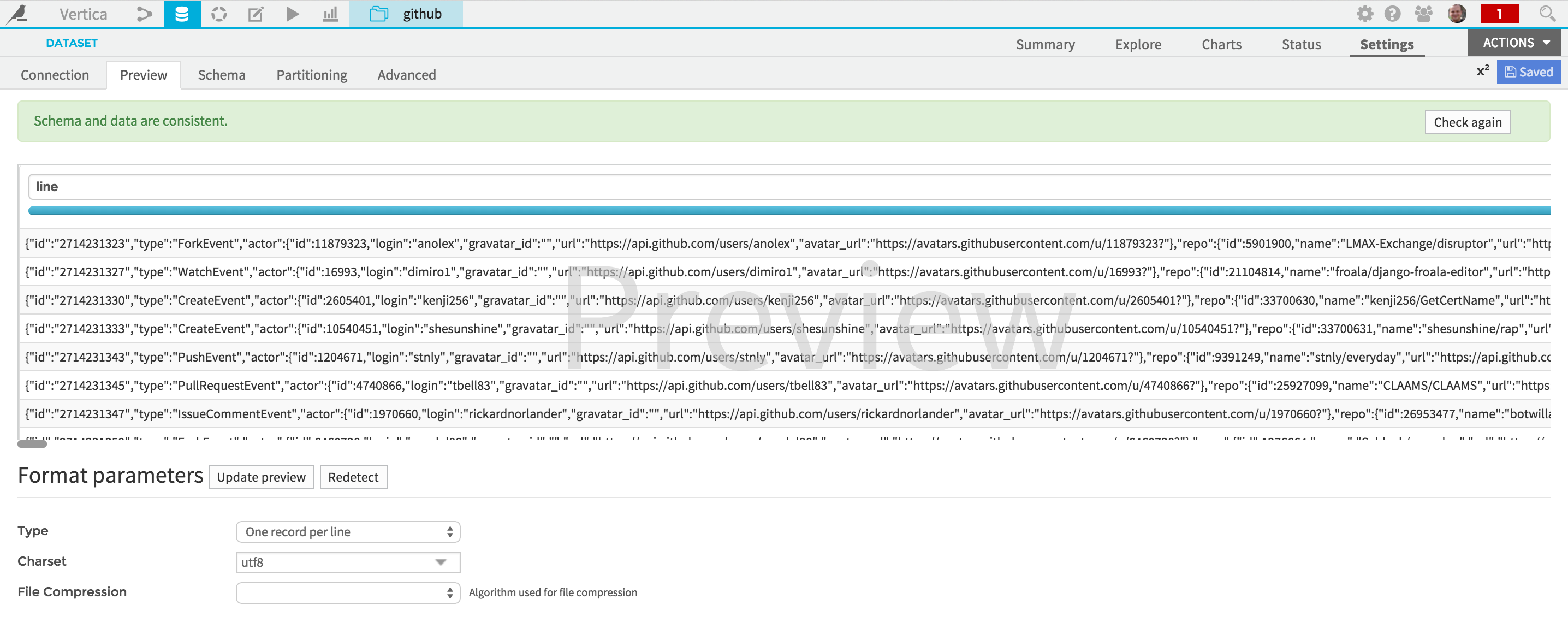Image resolution: width=1568 pixels, height=640 pixels.
Task: Select the PullRequestEvent tbell83 row
Action: pos(785,386)
